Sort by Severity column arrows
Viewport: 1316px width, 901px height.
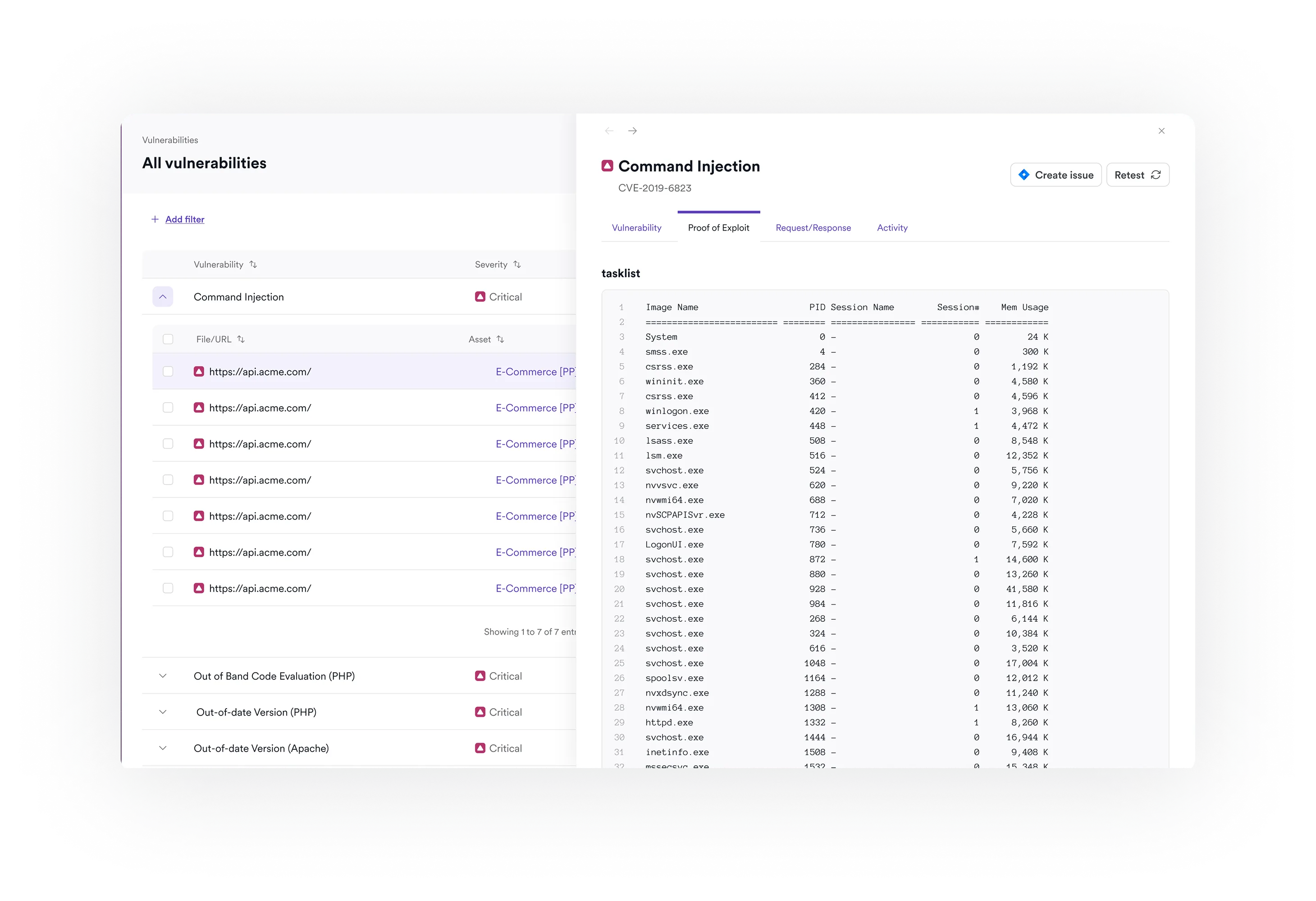point(517,264)
